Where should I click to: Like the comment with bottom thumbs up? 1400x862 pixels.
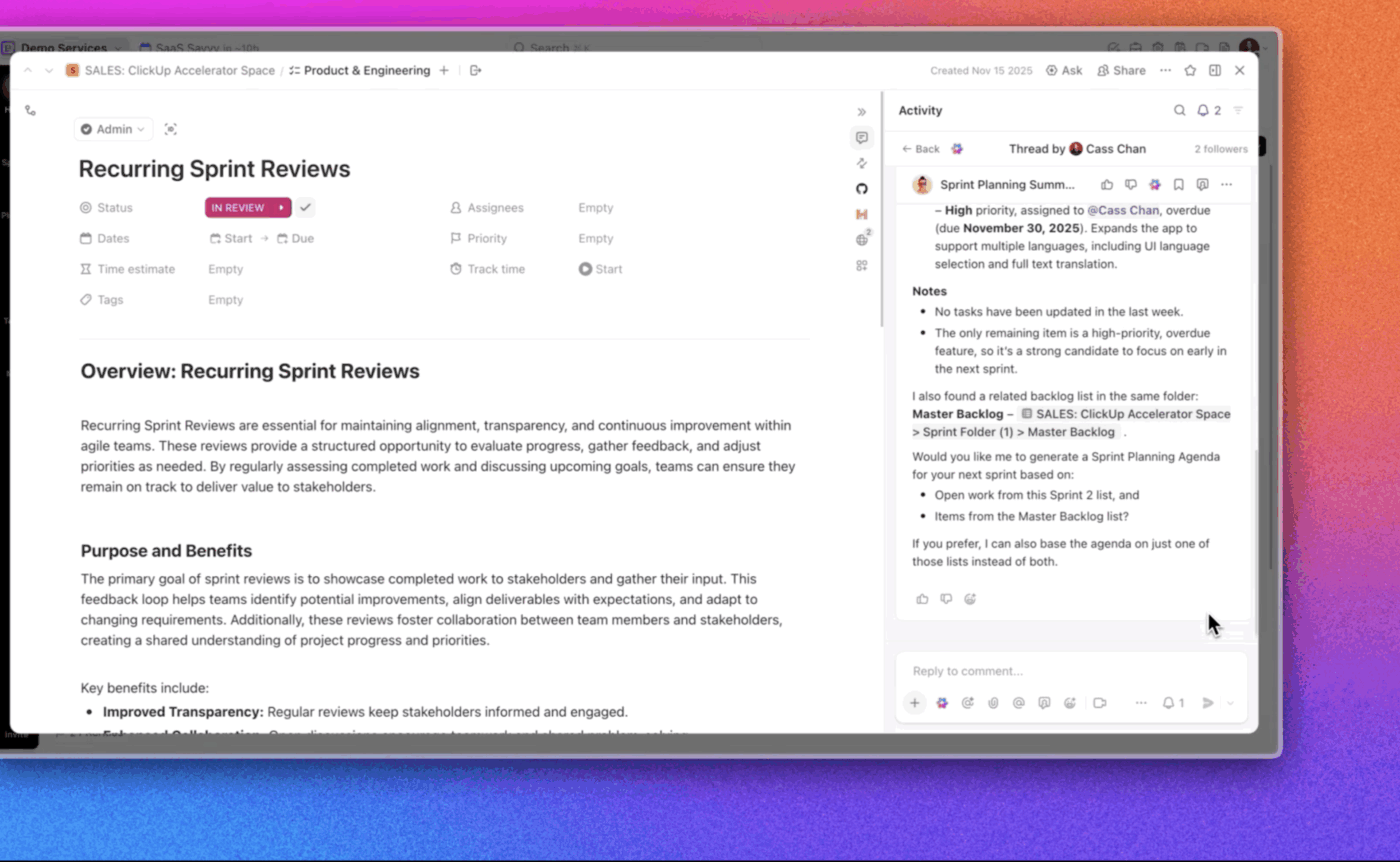point(922,599)
